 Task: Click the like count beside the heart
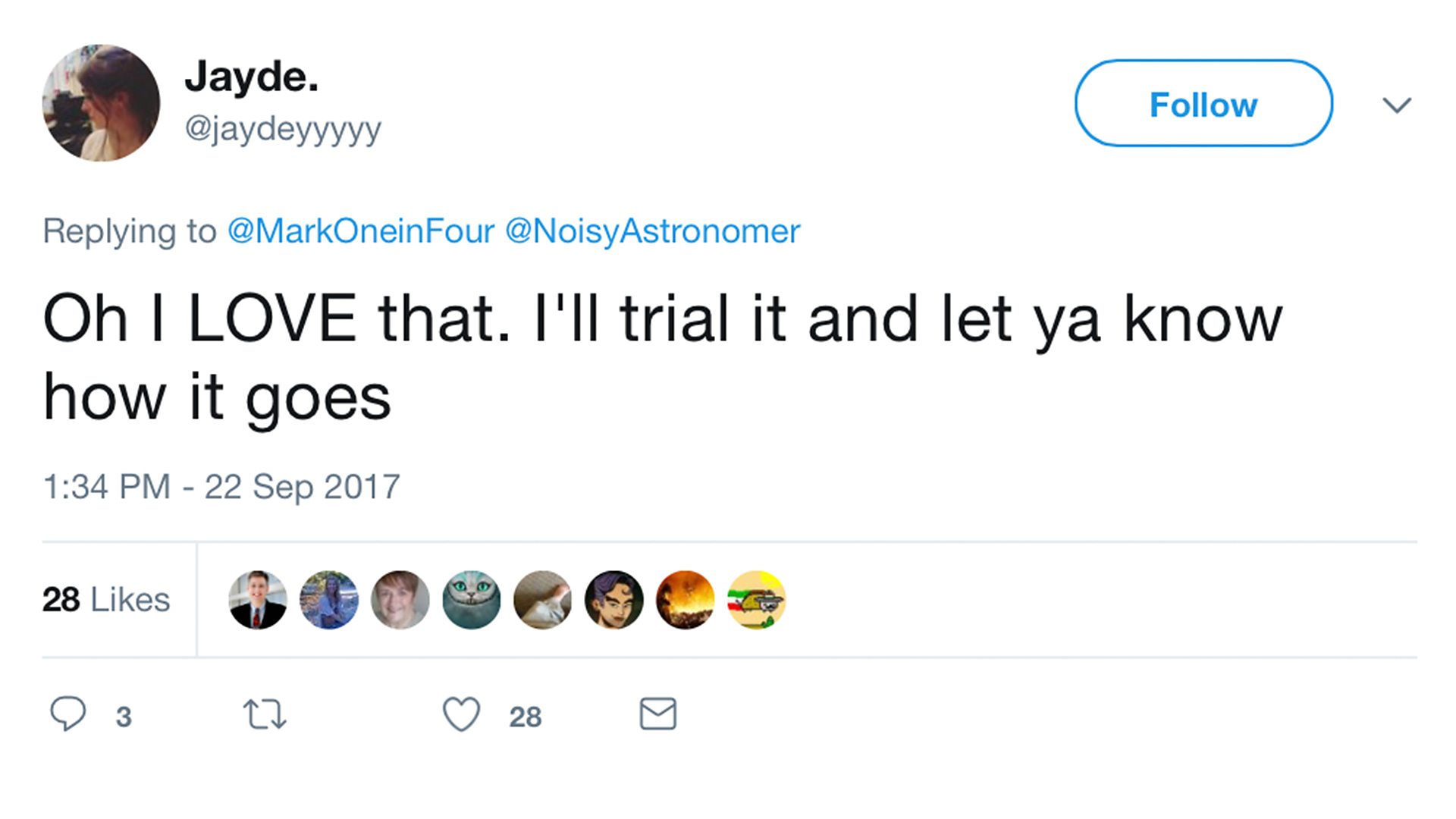tap(525, 717)
